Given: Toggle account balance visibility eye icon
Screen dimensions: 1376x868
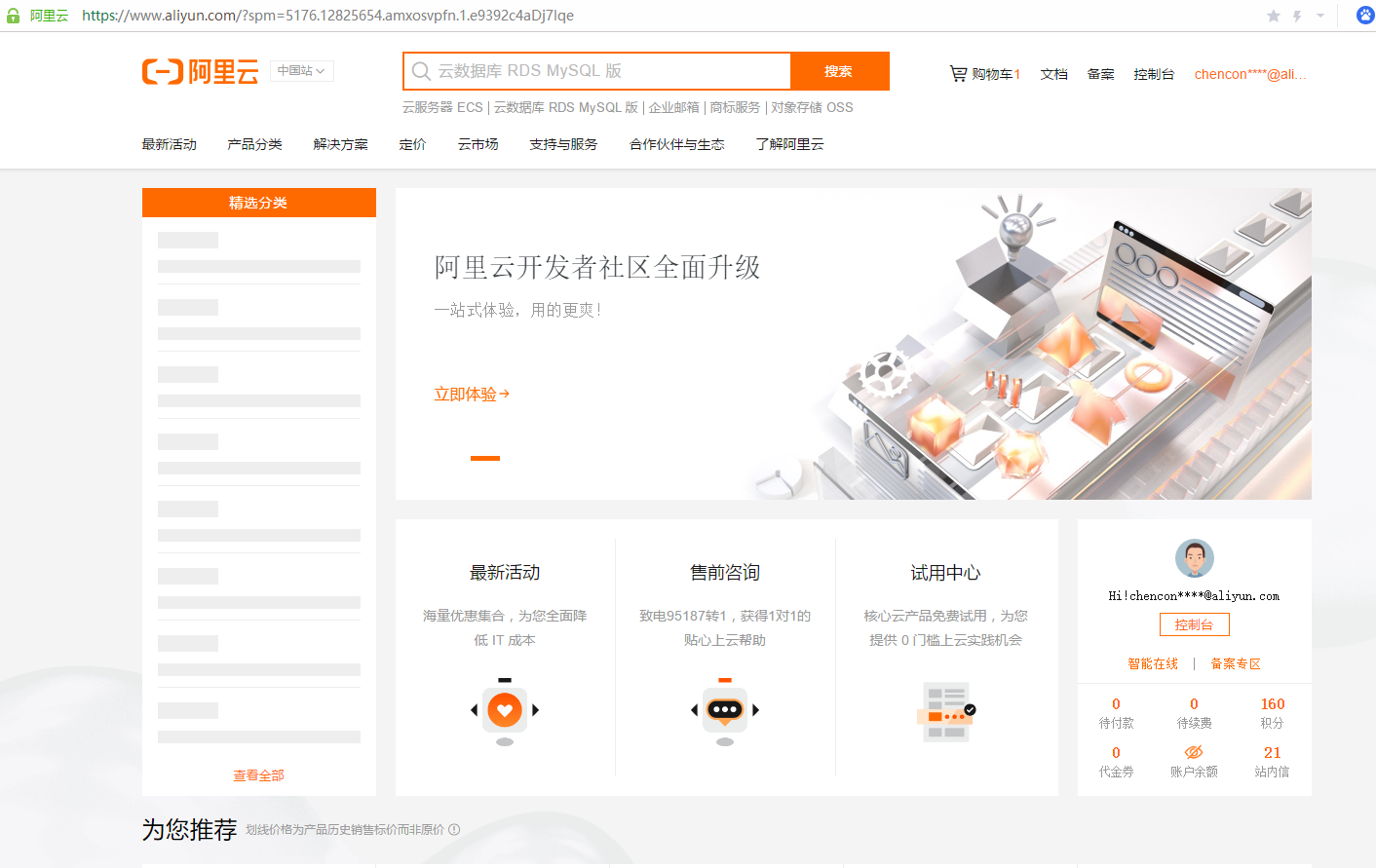Looking at the screenshot, I should (1193, 752).
